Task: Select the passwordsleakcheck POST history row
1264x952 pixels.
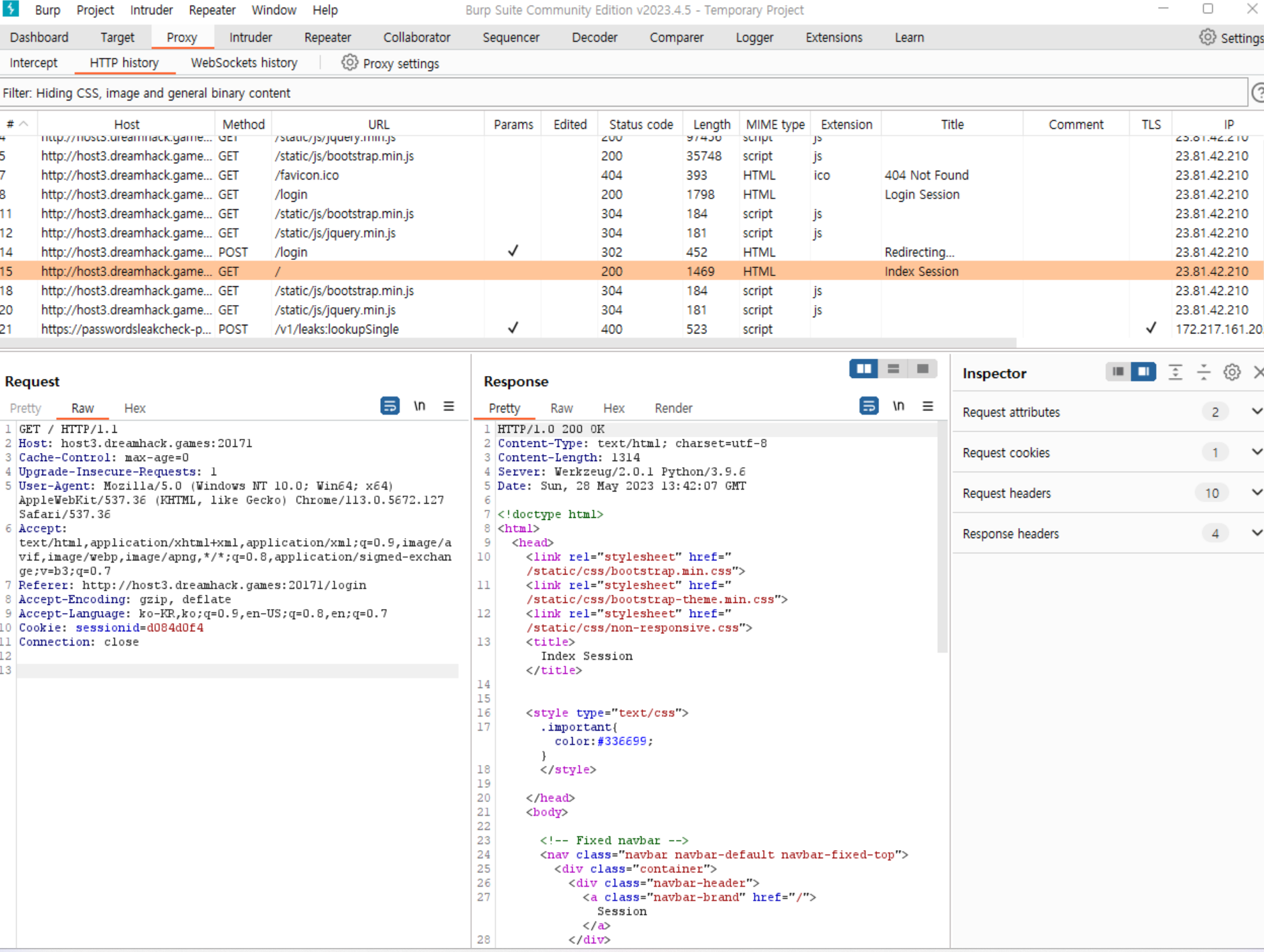Action: [632, 329]
